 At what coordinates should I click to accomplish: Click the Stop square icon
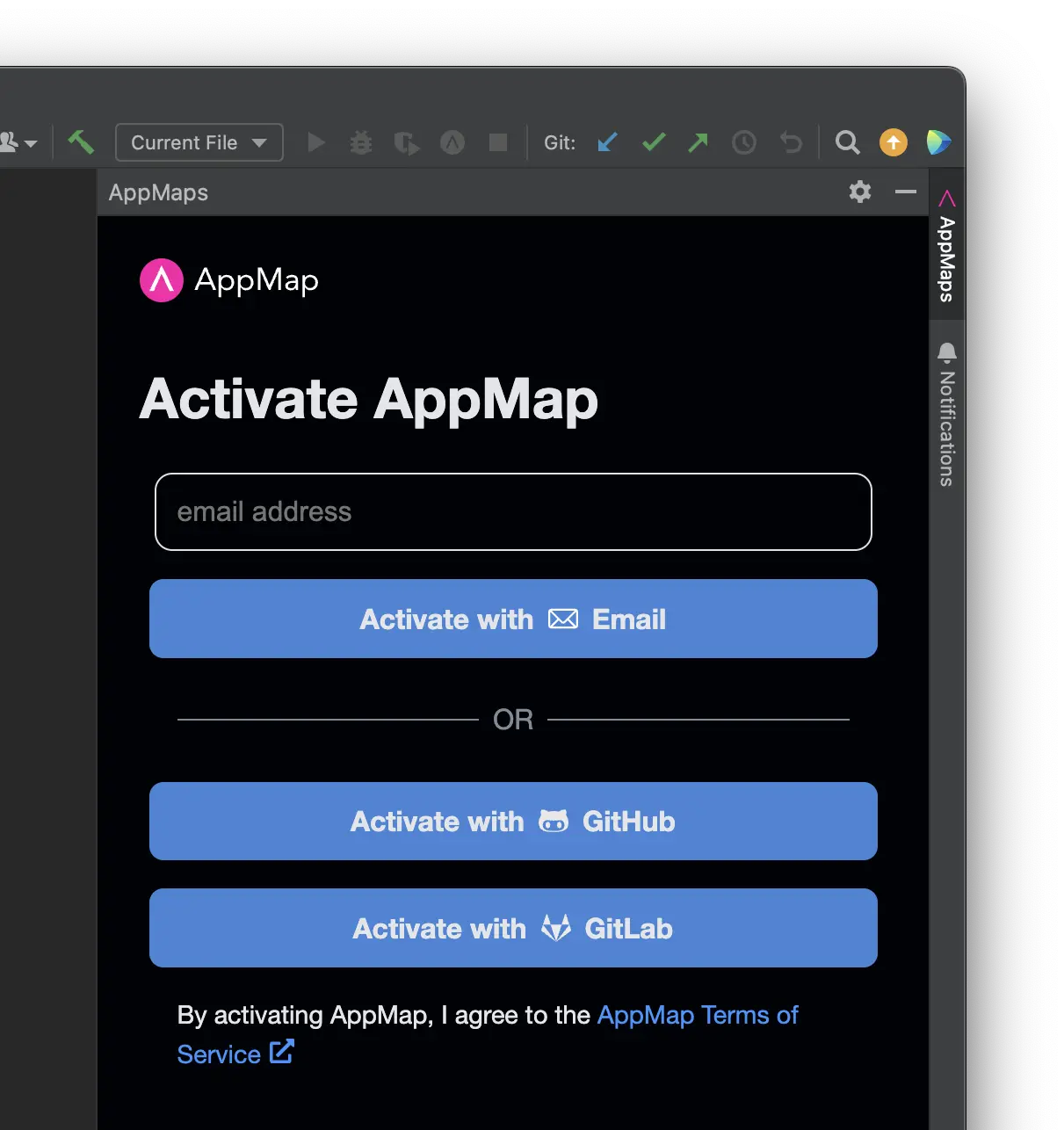pyautogui.click(x=498, y=142)
